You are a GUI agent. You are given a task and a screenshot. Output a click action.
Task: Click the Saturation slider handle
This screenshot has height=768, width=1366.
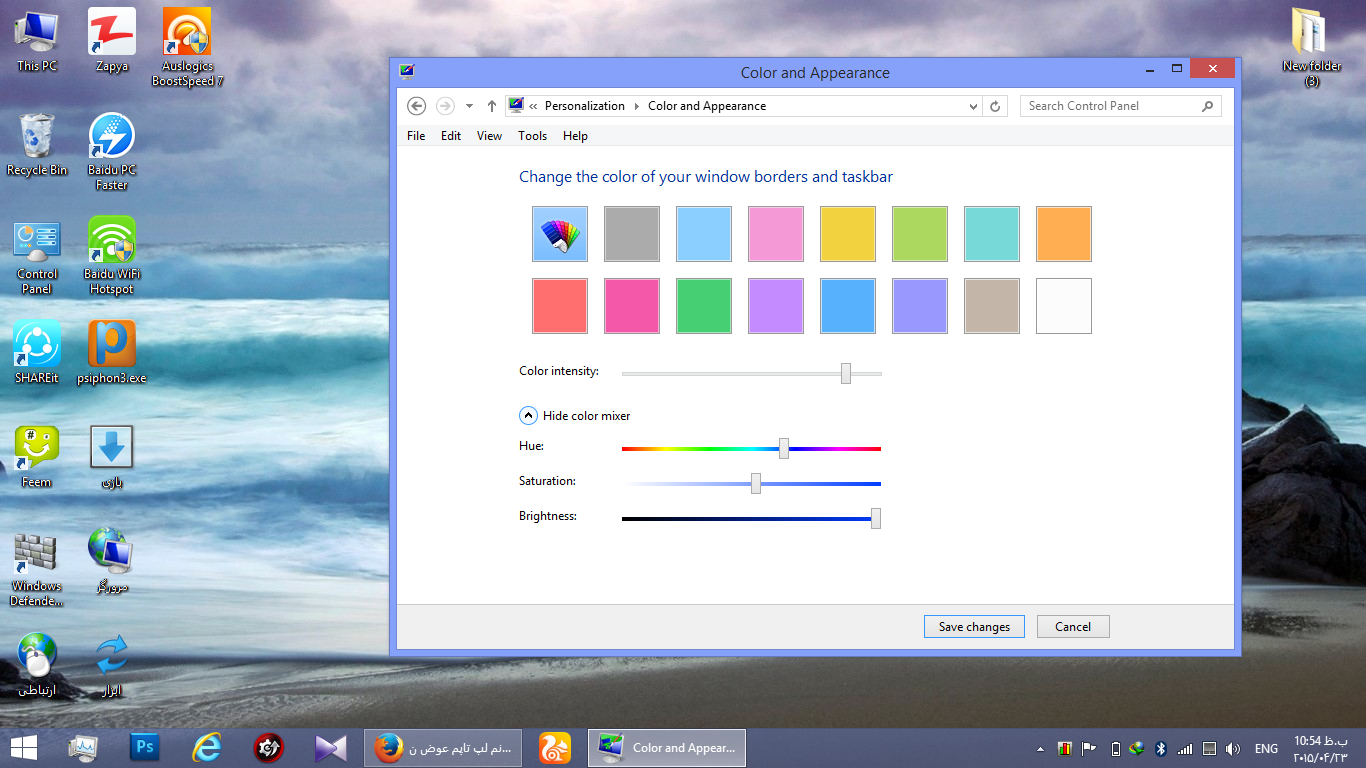point(756,483)
